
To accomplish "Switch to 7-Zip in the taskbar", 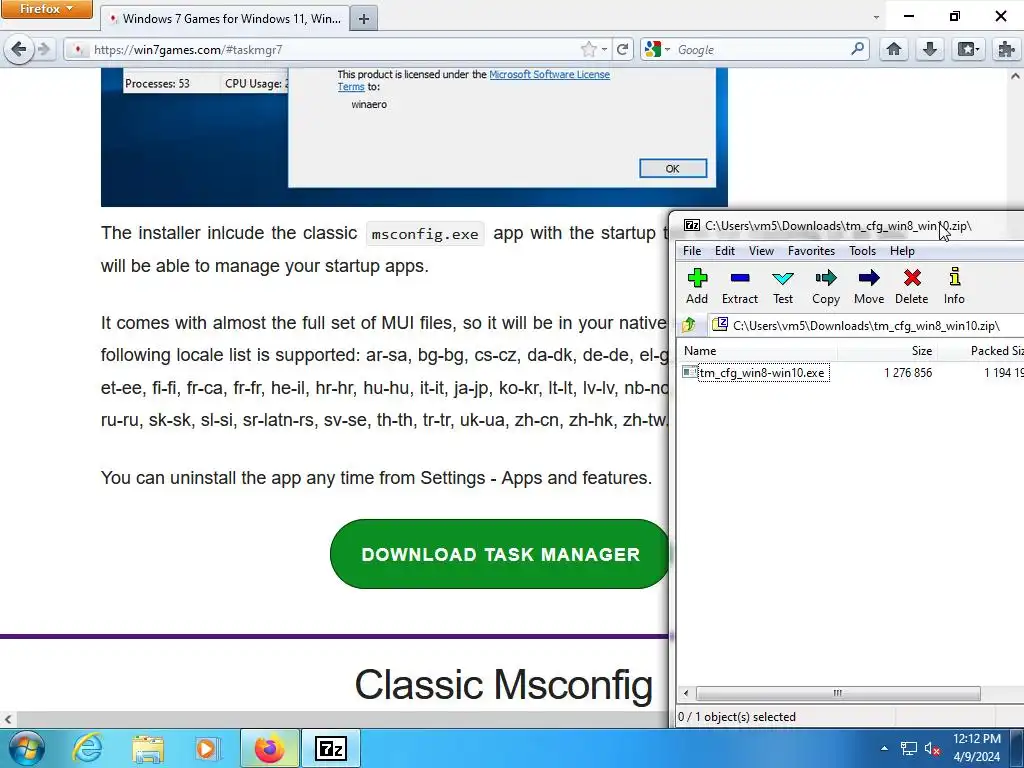I will pyautogui.click(x=330, y=748).
